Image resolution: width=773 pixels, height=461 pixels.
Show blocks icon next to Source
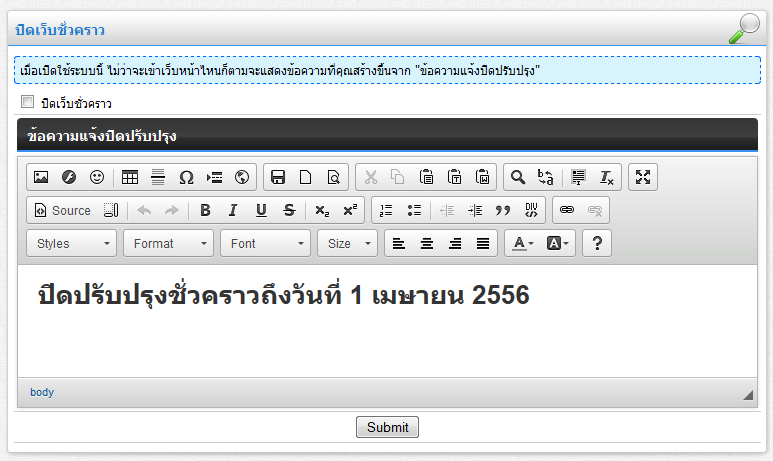(111, 211)
